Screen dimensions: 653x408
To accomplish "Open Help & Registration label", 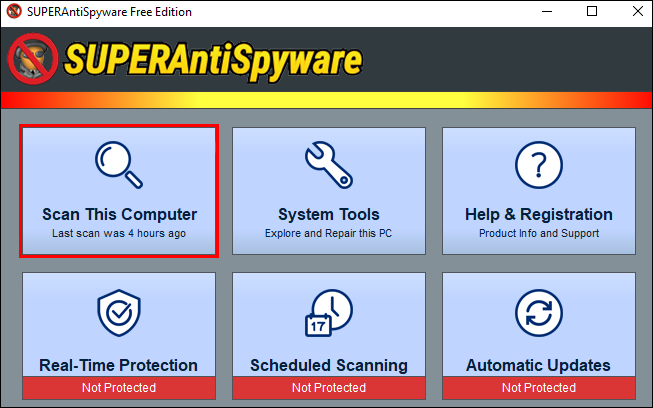I will (x=539, y=214).
